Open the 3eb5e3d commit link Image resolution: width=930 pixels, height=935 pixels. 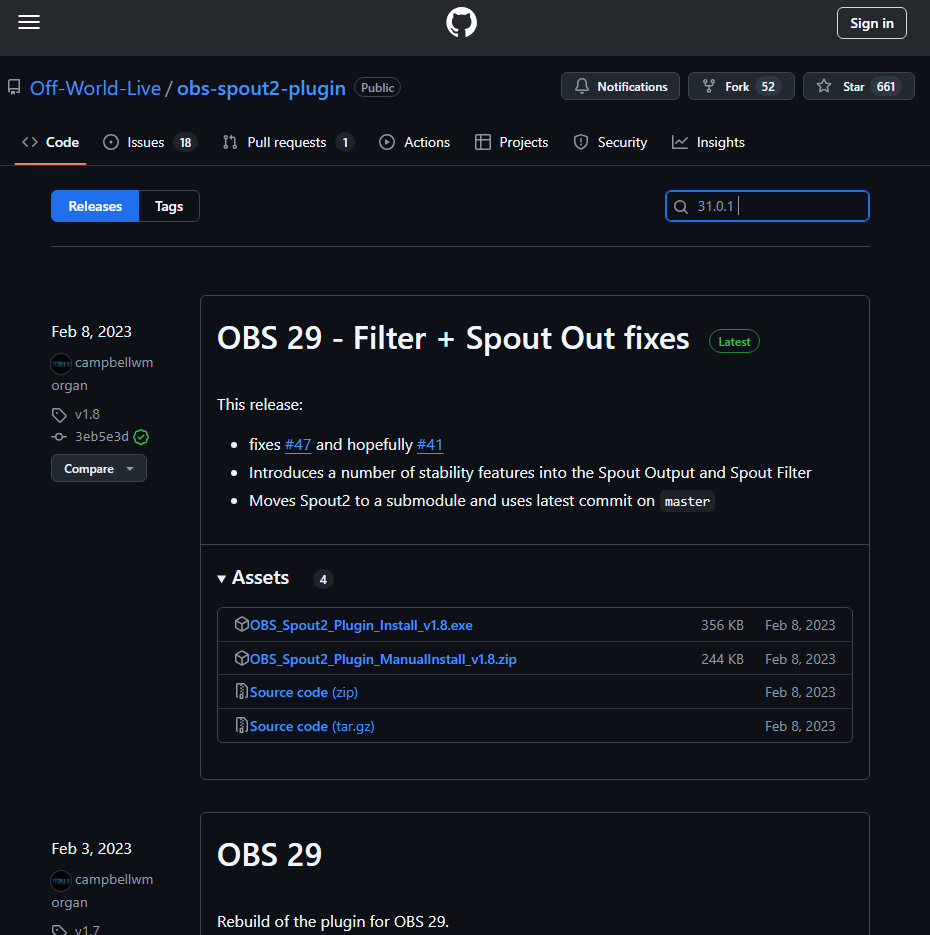pos(102,437)
